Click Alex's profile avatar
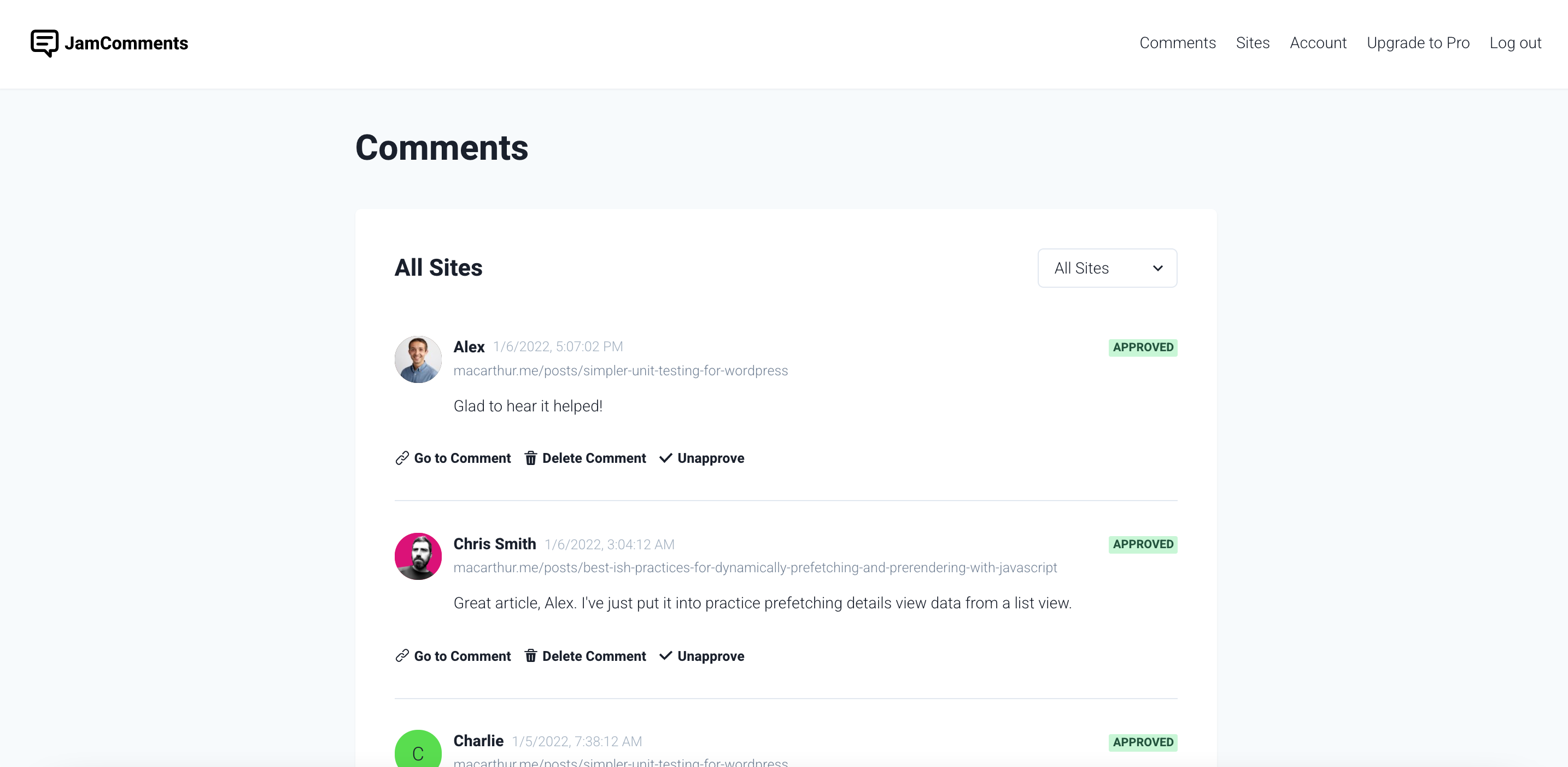This screenshot has width=1568, height=767. click(418, 359)
